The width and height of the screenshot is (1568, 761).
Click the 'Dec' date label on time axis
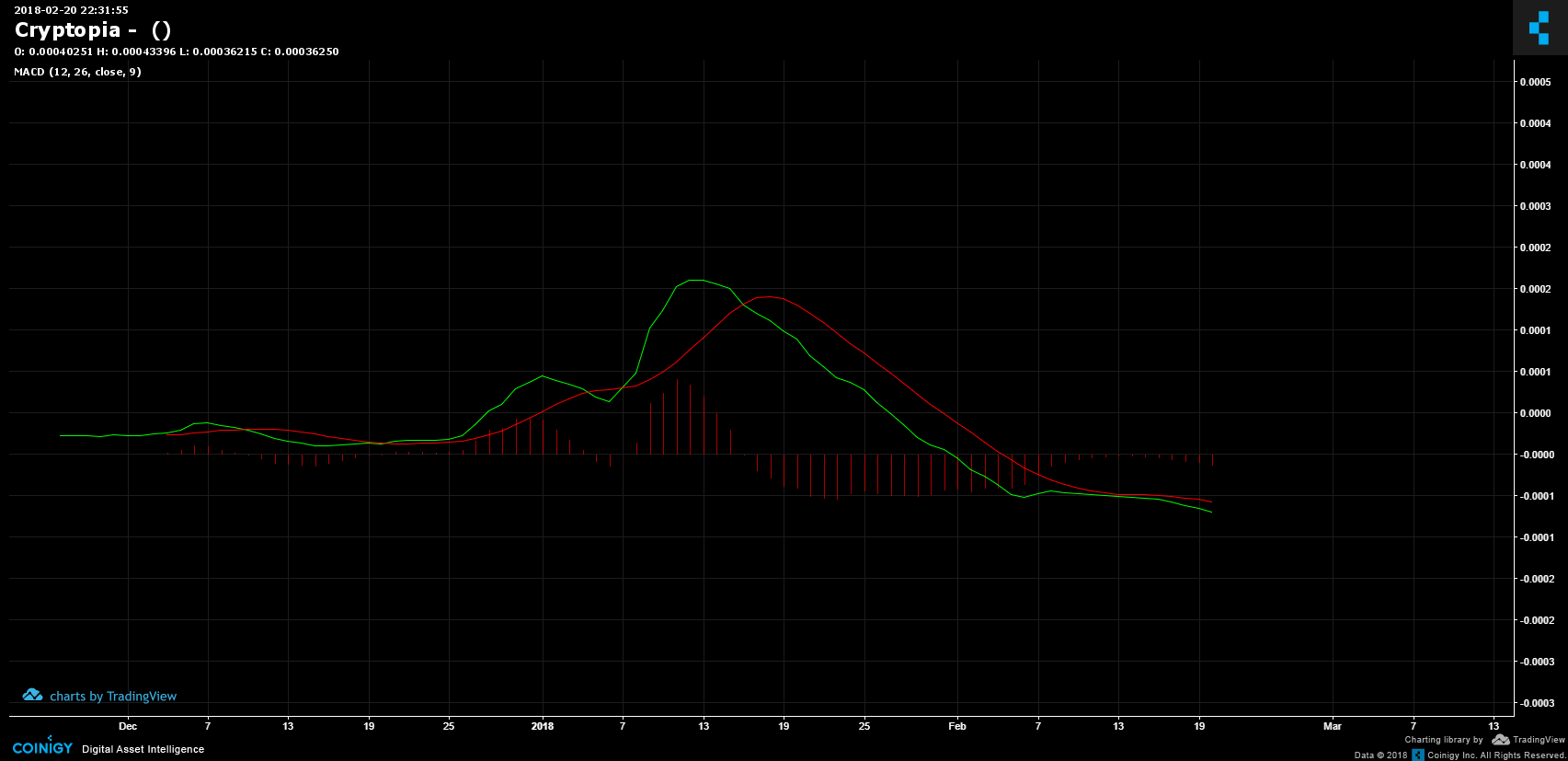[x=128, y=726]
